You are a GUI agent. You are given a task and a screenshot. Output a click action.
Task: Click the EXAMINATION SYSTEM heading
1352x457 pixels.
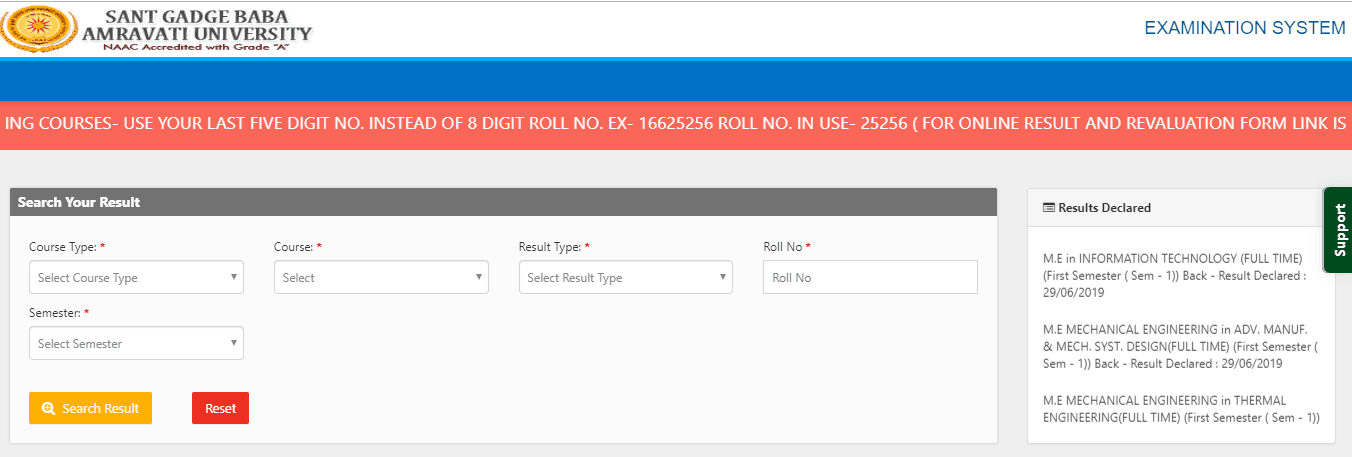click(1244, 28)
